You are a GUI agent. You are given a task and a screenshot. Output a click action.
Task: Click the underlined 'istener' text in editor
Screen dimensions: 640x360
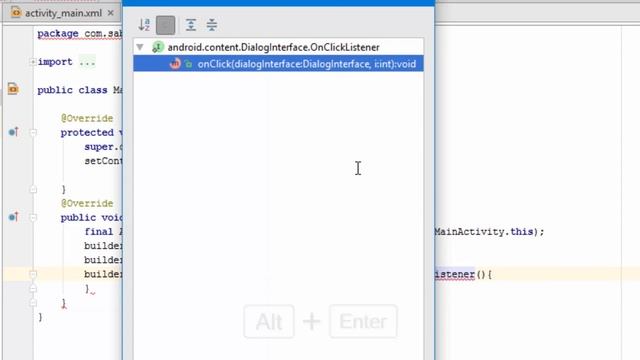(x=455, y=274)
